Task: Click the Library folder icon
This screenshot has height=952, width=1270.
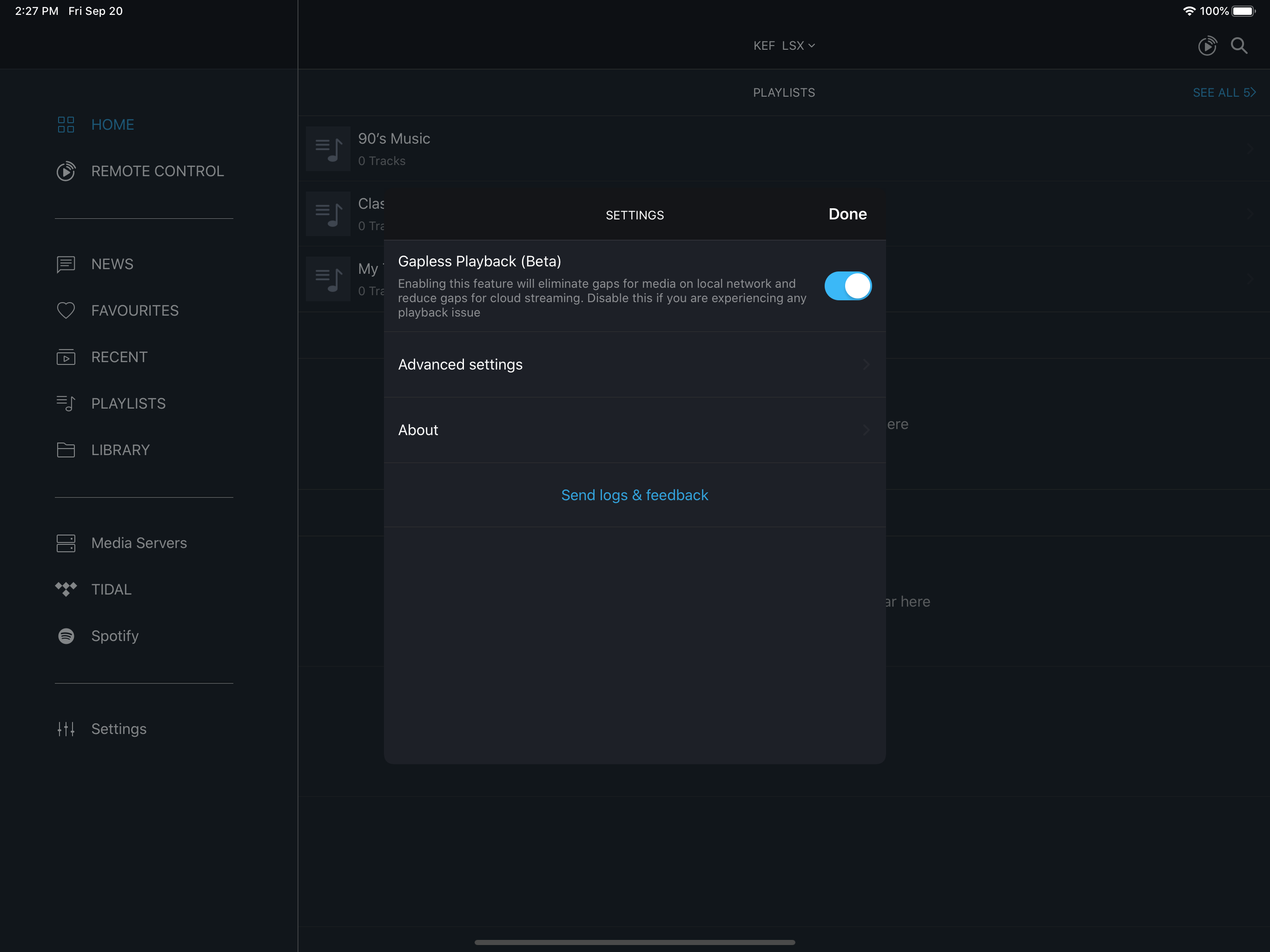Action: click(x=66, y=450)
